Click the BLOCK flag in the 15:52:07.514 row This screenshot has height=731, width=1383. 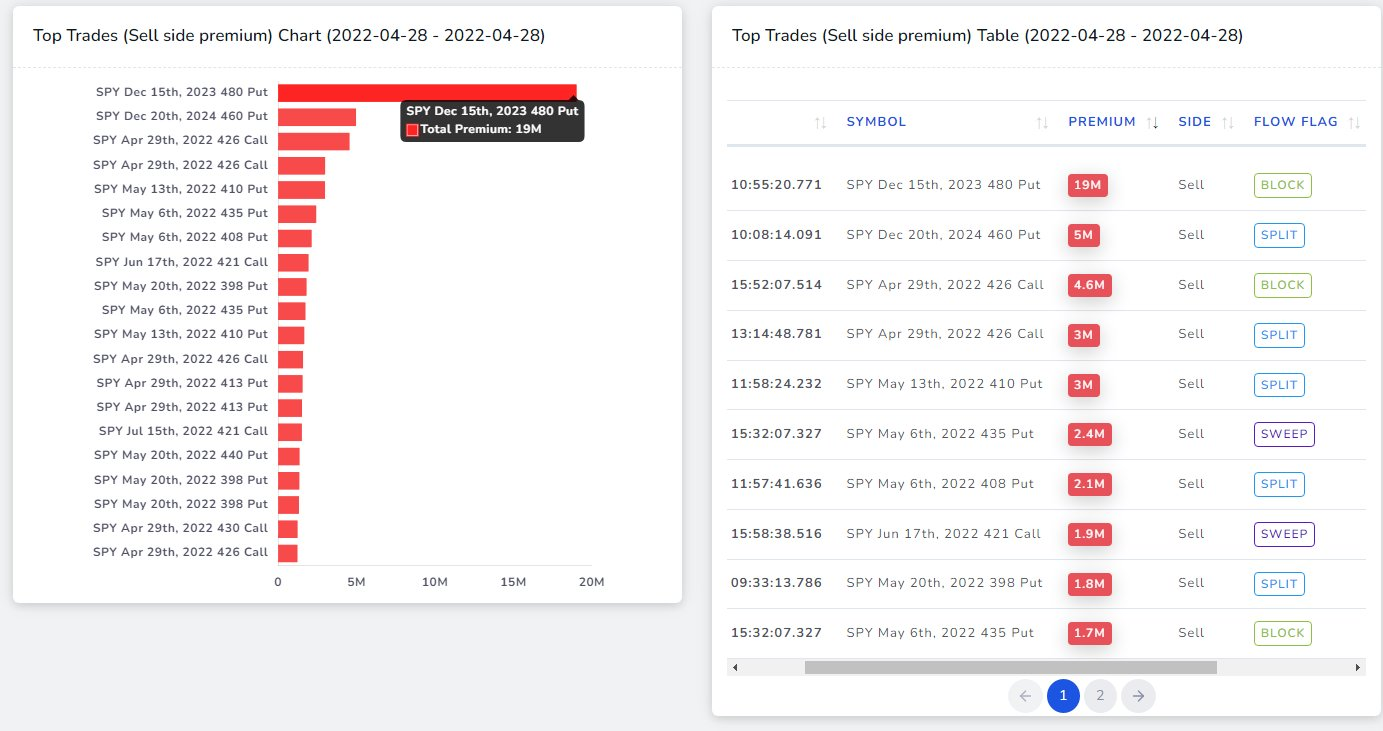pos(1283,285)
